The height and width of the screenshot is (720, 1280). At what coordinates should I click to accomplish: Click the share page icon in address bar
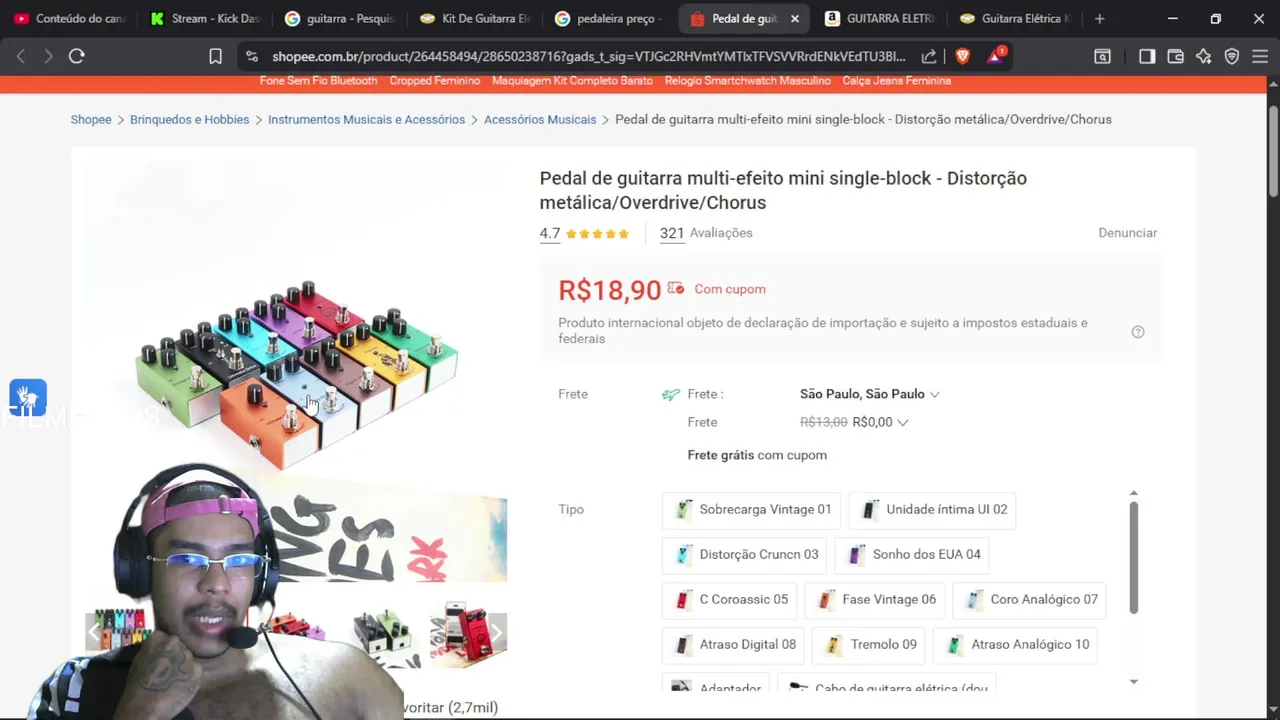(x=929, y=57)
